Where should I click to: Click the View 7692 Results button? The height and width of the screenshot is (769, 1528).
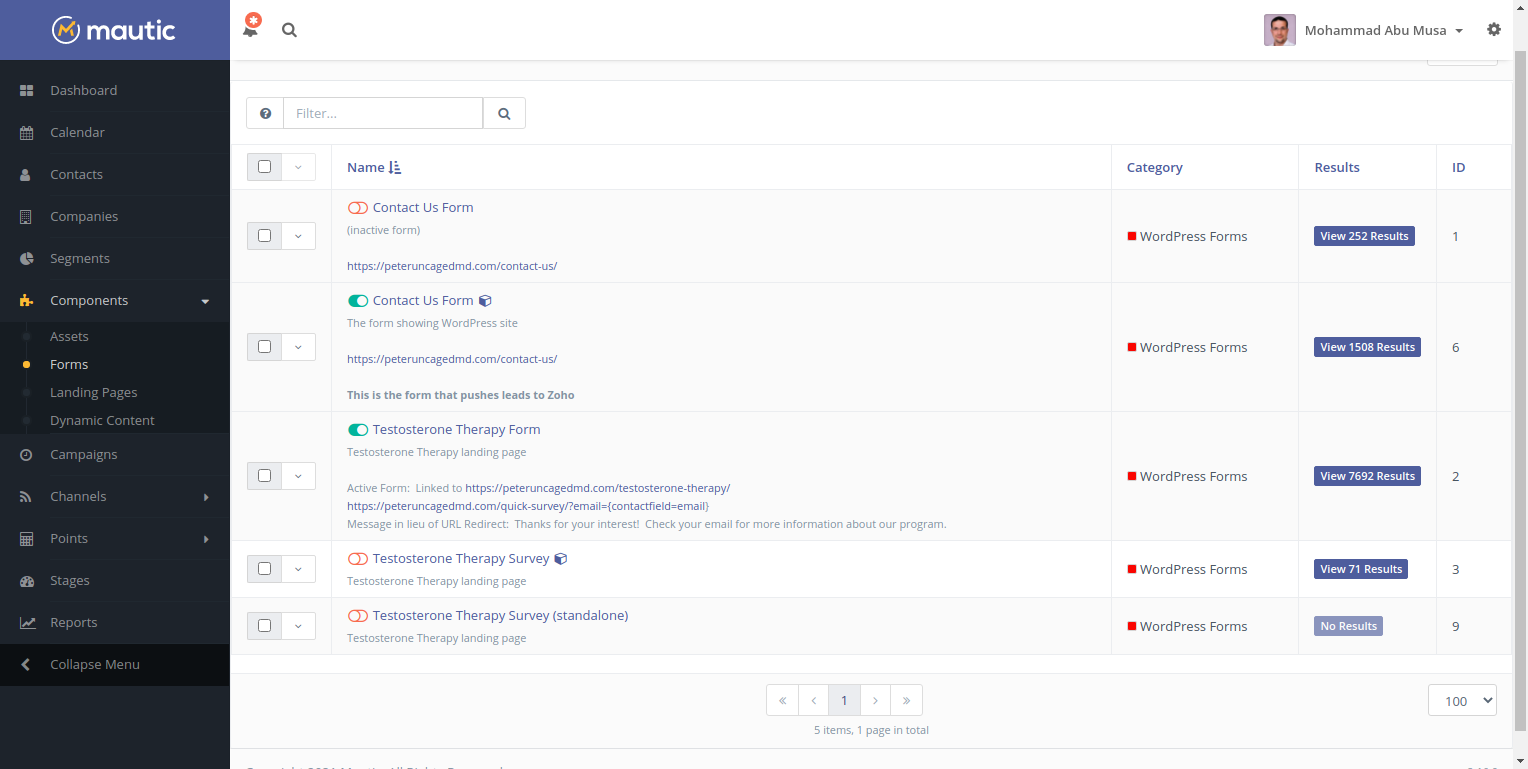[1367, 476]
